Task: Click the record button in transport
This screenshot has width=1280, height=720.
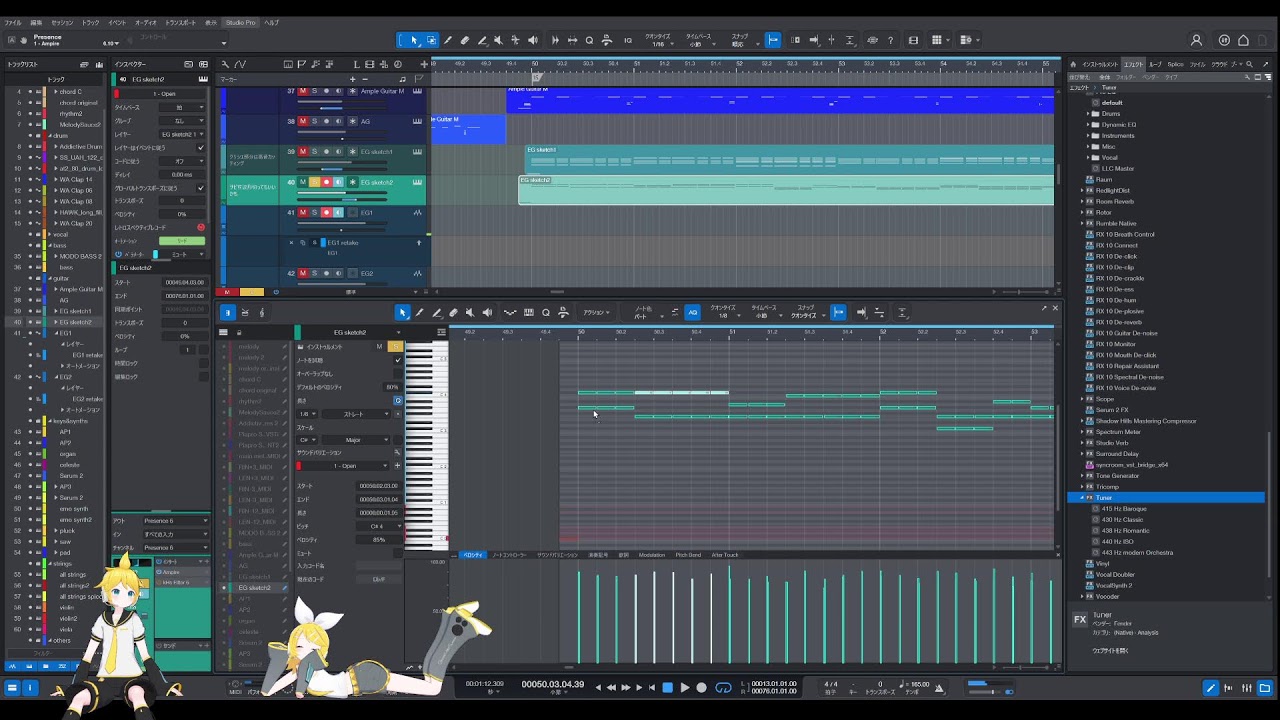Action: click(x=701, y=687)
